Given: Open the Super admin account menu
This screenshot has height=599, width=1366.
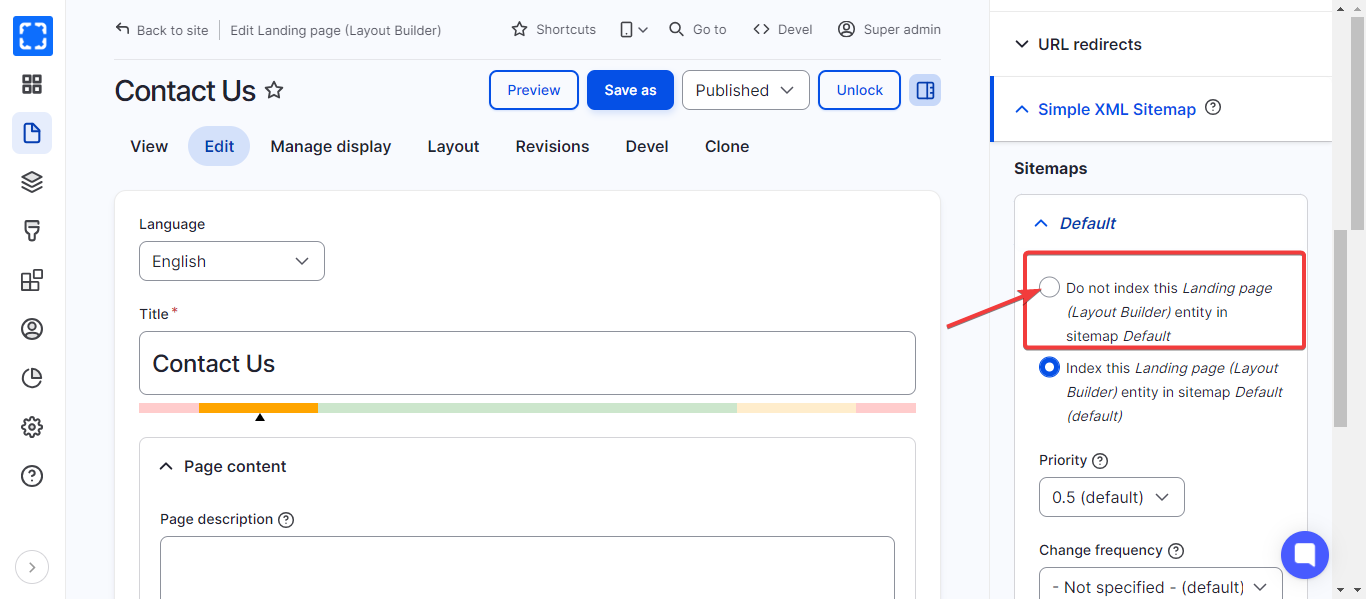Looking at the screenshot, I should [889, 29].
